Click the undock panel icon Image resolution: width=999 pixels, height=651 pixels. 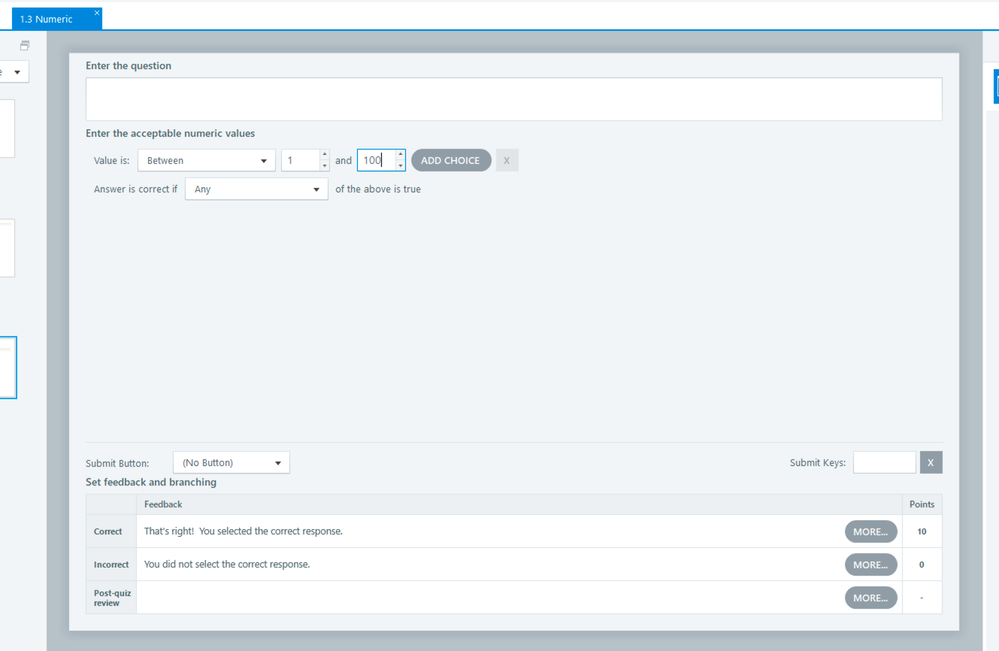click(x=25, y=45)
